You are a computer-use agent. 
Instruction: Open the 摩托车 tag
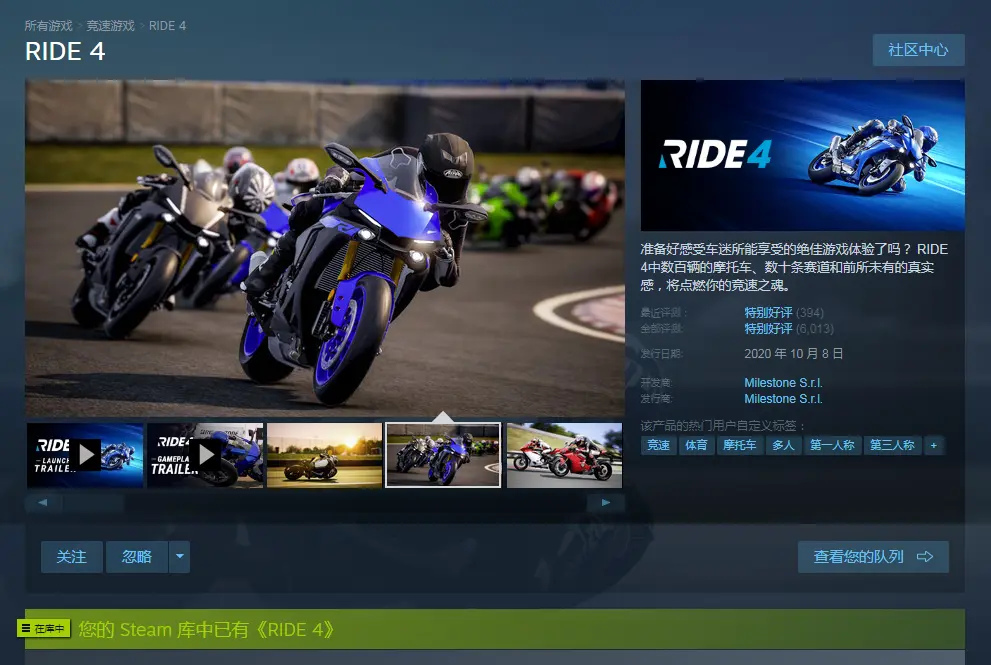click(739, 445)
